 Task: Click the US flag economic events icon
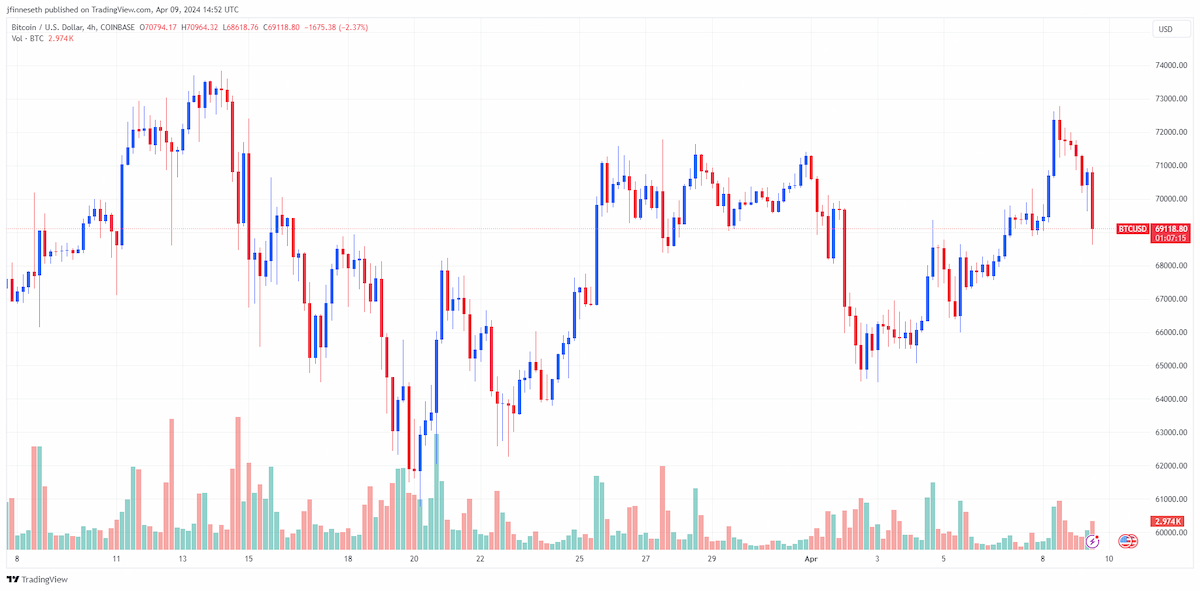(x=1127, y=541)
